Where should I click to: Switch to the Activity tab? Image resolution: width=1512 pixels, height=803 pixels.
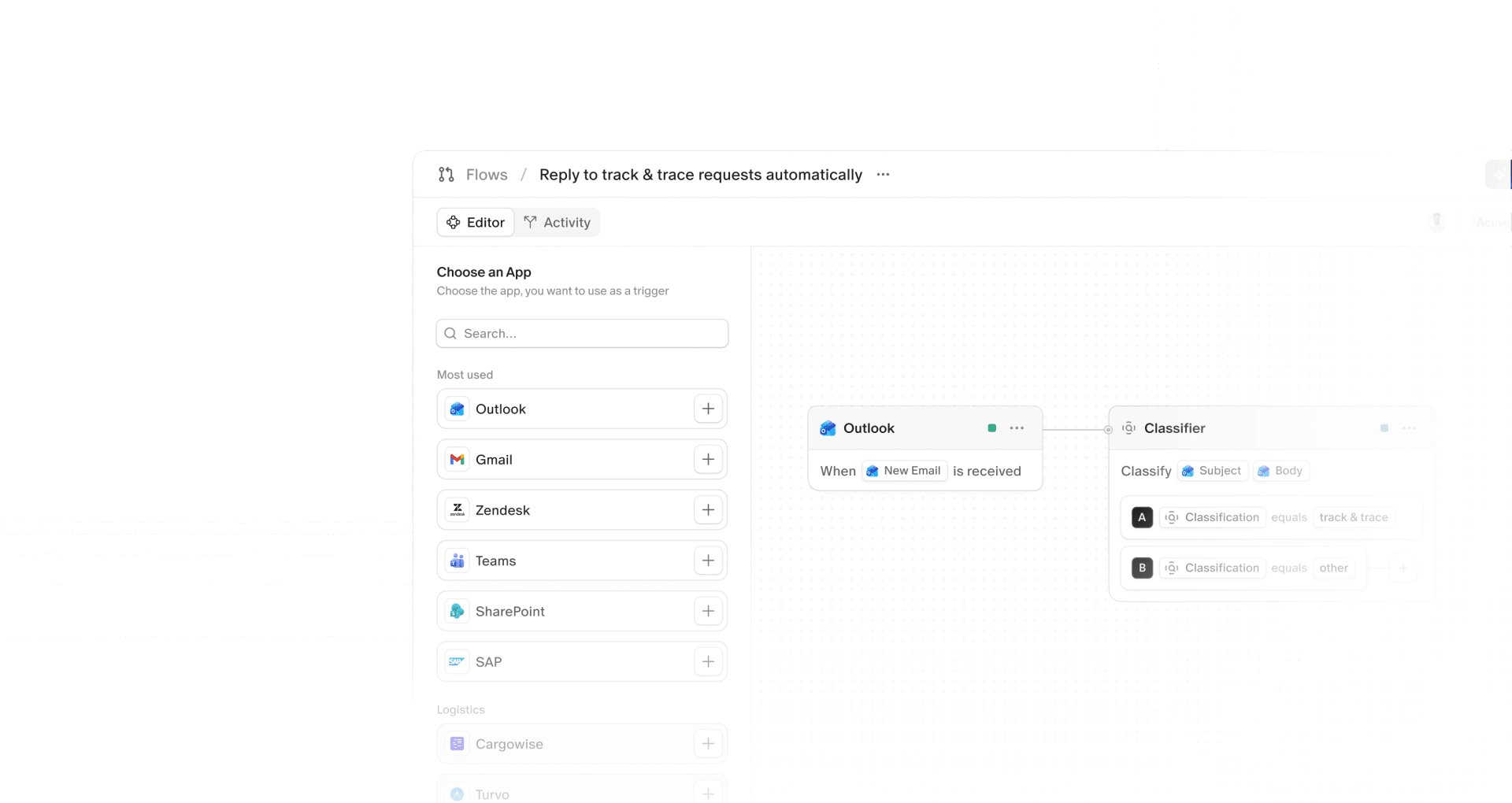[558, 223]
